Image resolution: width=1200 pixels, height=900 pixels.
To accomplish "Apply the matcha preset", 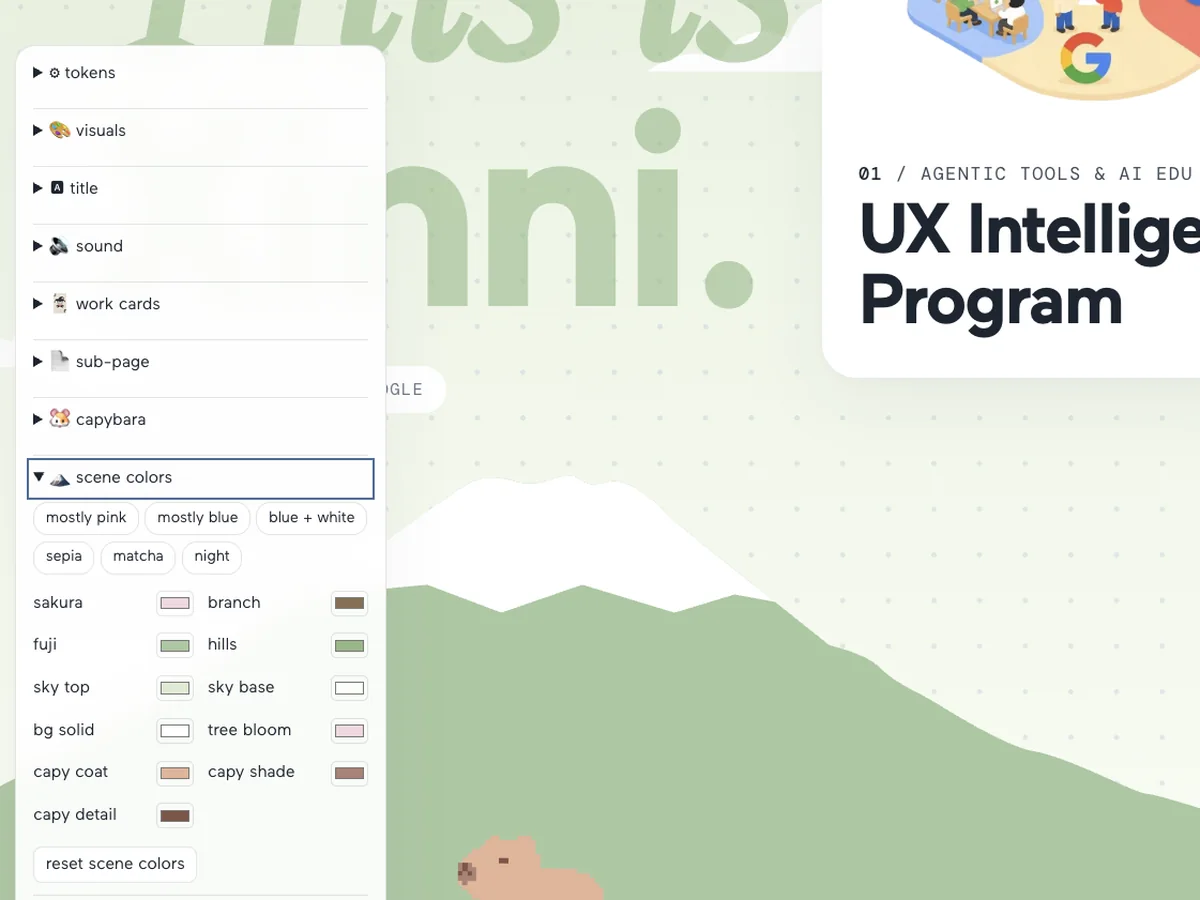I will 138,557.
